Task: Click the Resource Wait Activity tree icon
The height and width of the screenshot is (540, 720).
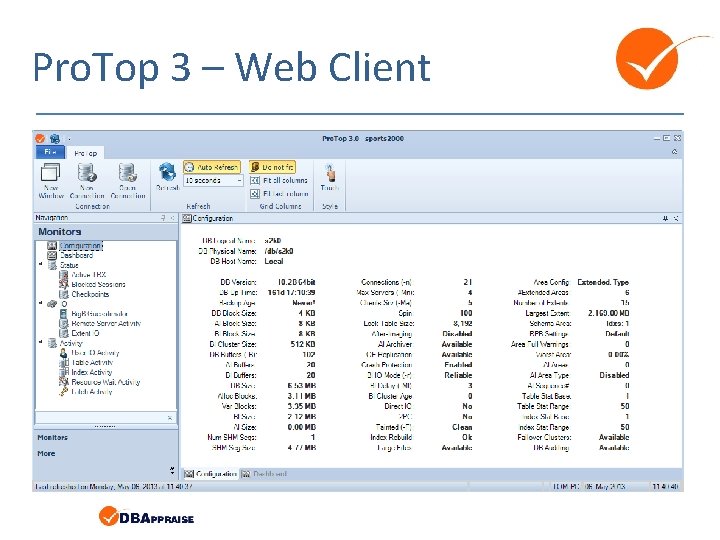Action: (x=64, y=382)
